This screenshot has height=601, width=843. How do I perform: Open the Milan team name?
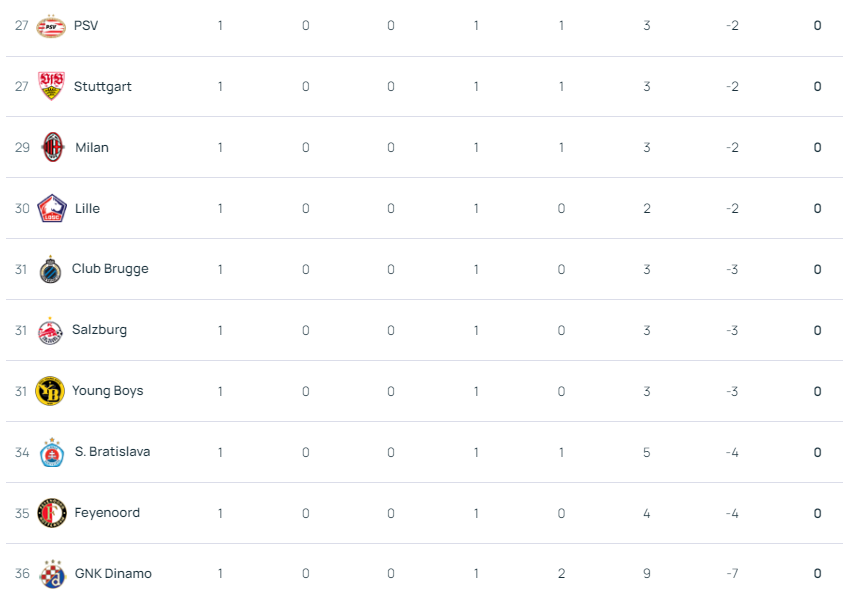click(92, 147)
